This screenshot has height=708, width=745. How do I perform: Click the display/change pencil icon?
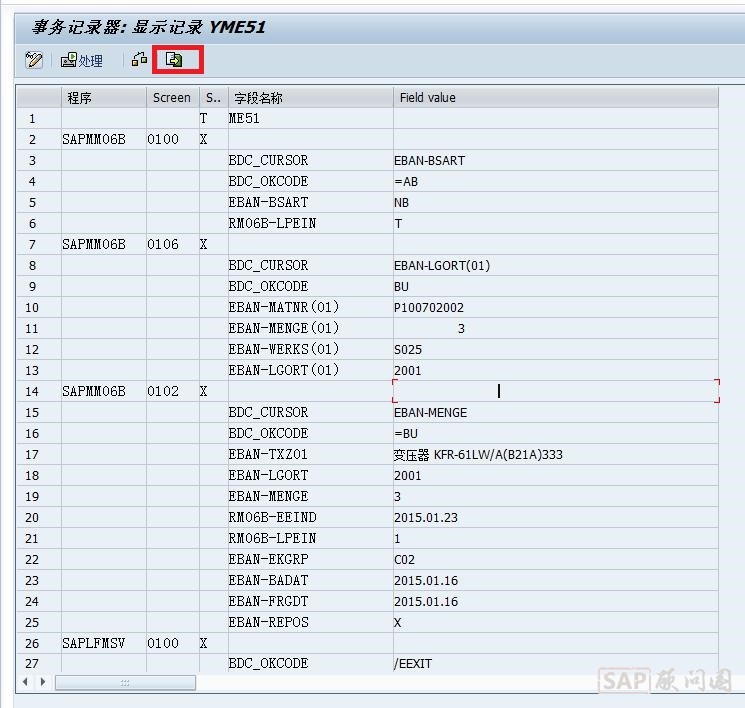(x=34, y=61)
